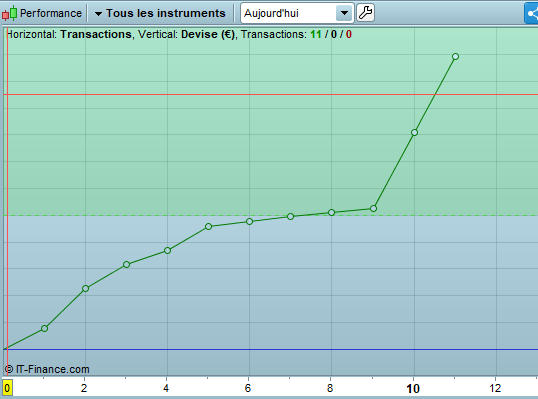
Task: Click the data point at transaction 3
Action: (126, 265)
